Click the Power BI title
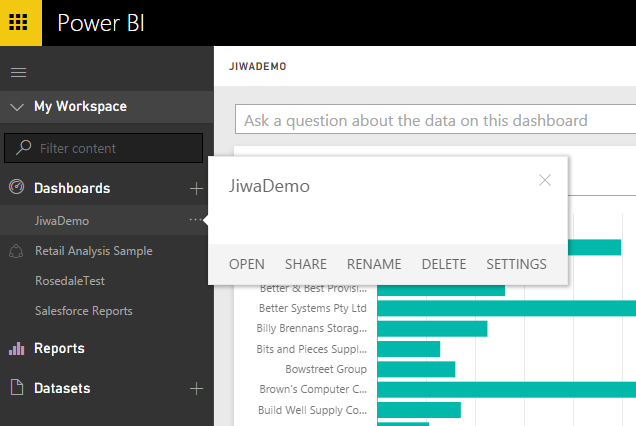 tap(101, 23)
